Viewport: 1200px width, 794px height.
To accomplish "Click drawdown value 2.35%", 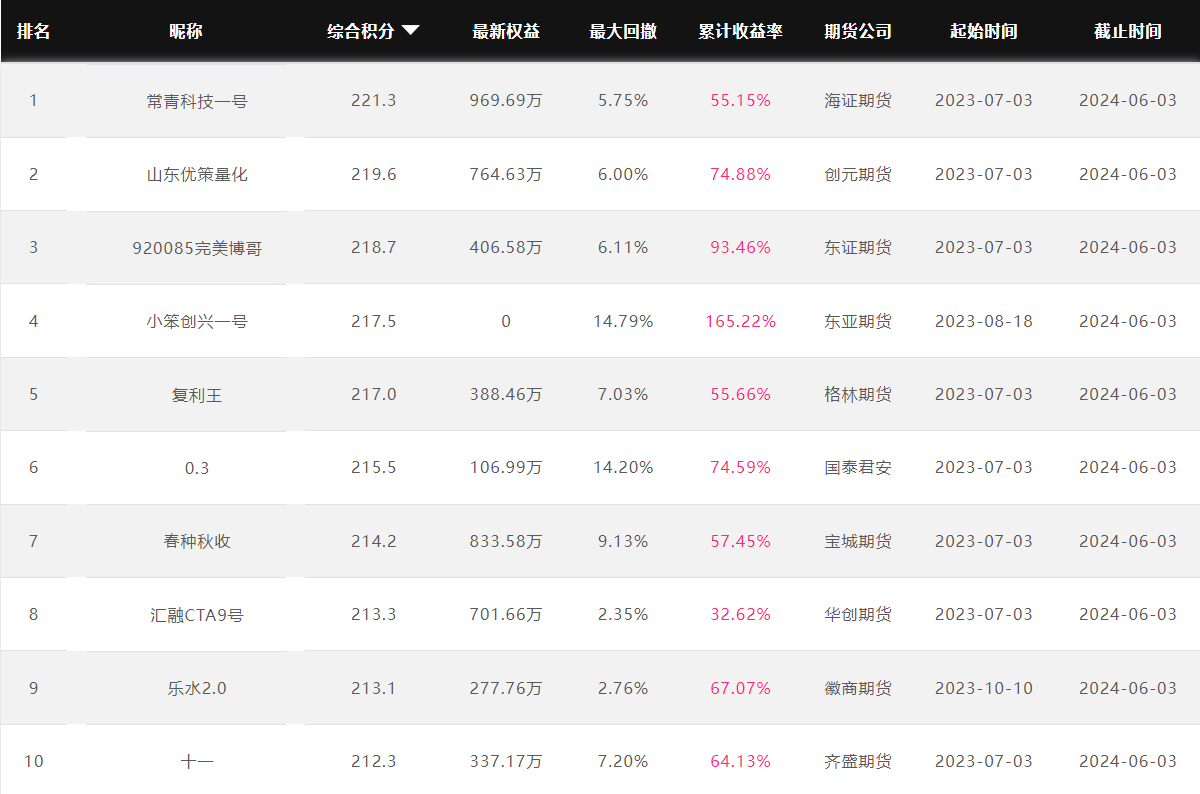I will 623,614.
